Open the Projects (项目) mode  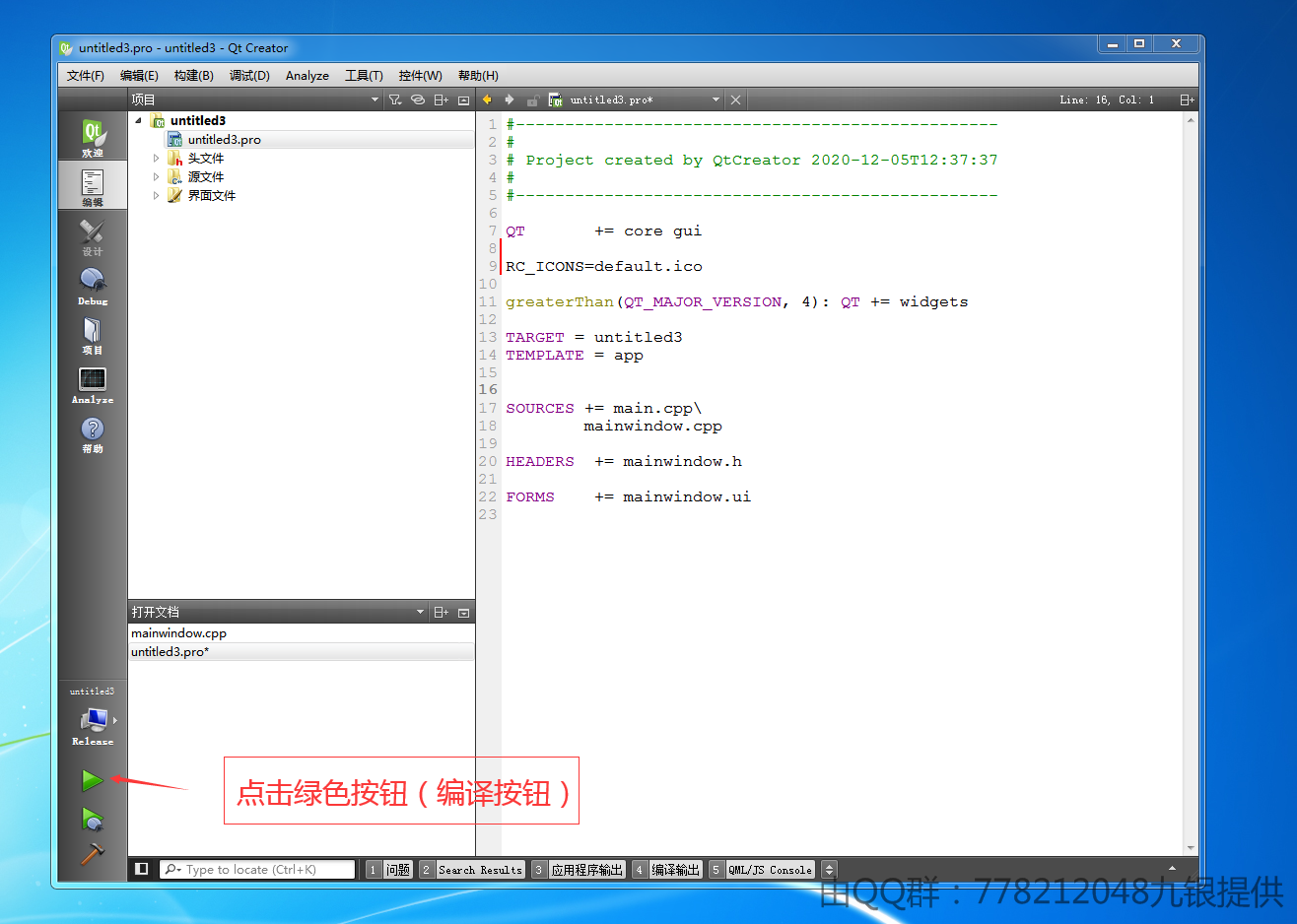point(93,335)
